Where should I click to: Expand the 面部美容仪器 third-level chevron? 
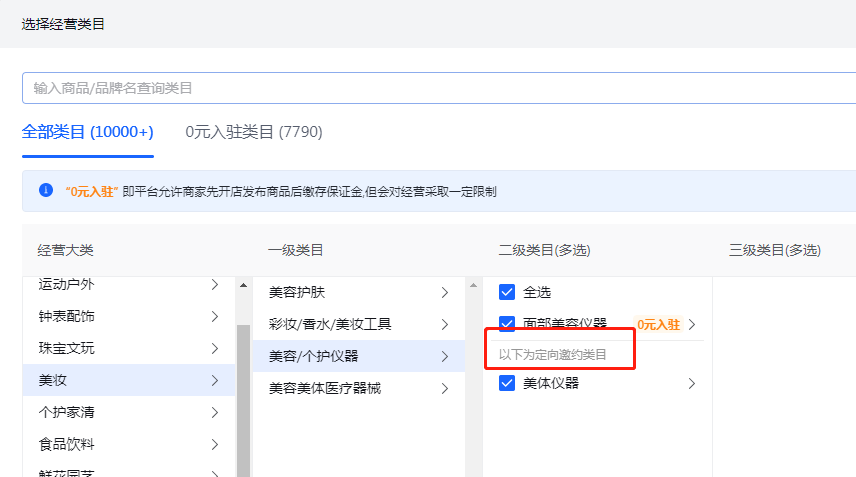coord(691,324)
